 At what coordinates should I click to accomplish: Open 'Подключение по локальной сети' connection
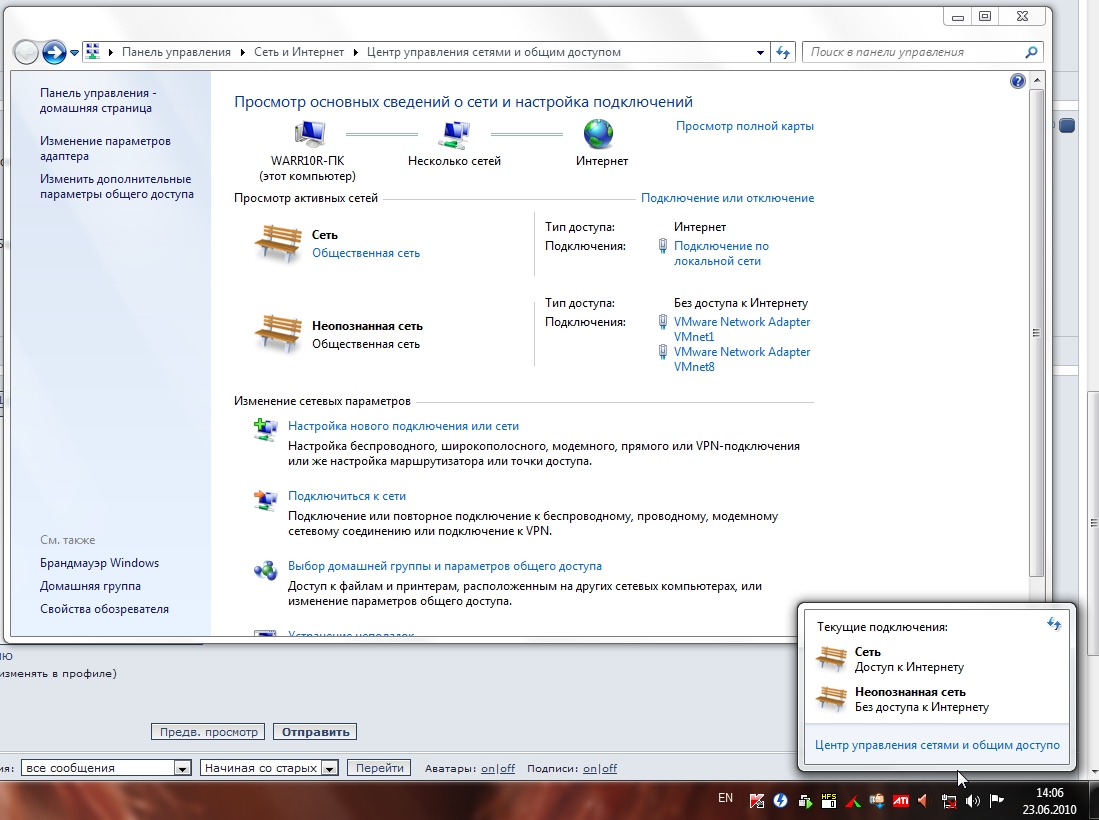721,254
